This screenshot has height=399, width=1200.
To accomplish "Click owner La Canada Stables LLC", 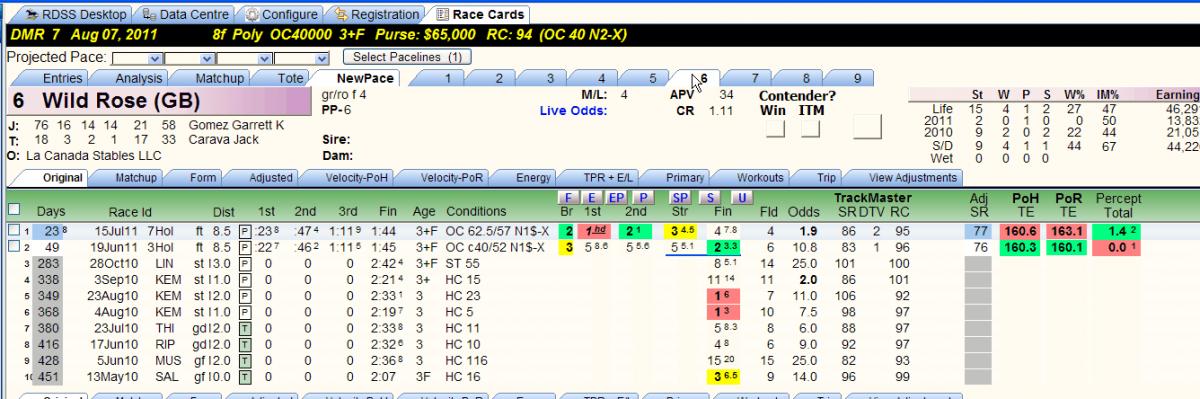I will (x=93, y=156).
